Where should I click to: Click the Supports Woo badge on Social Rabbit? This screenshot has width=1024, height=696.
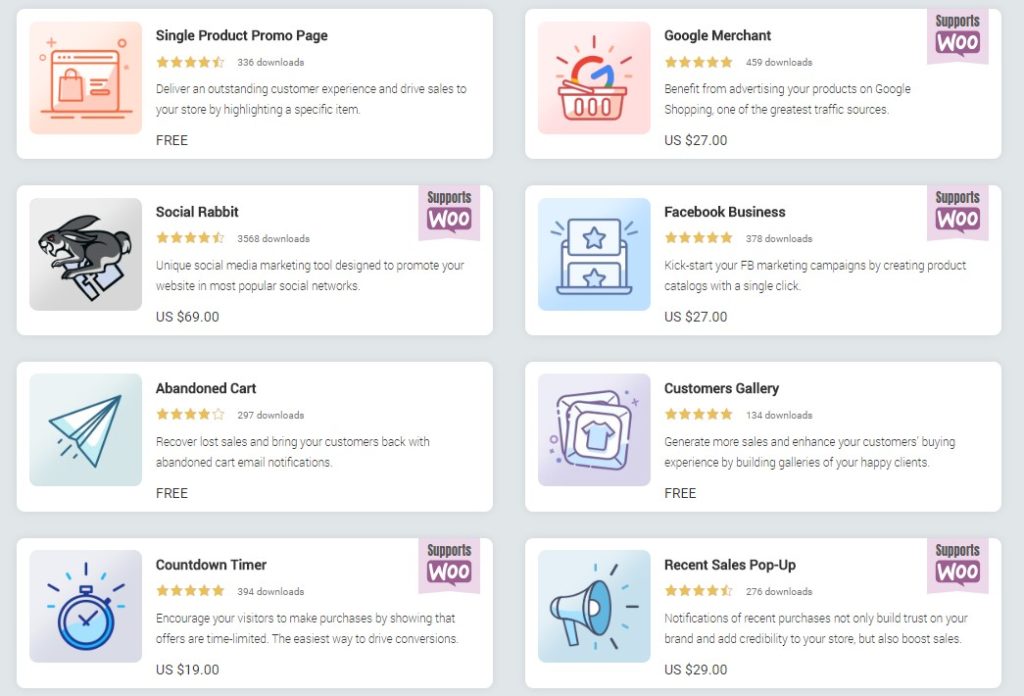point(449,212)
